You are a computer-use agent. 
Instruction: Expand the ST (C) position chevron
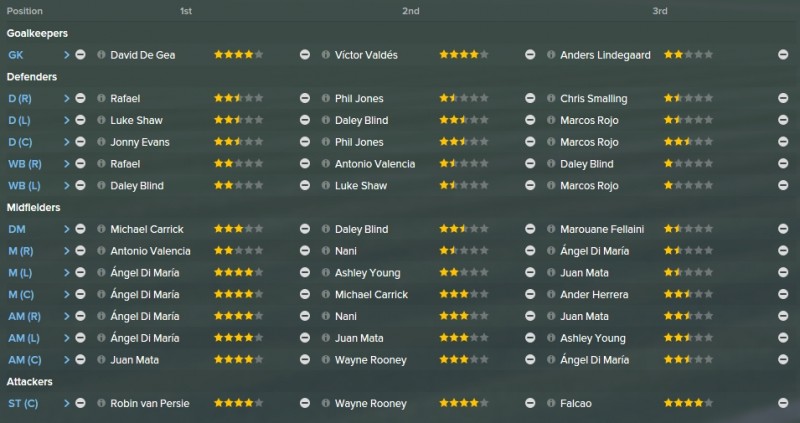pos(66,403)
